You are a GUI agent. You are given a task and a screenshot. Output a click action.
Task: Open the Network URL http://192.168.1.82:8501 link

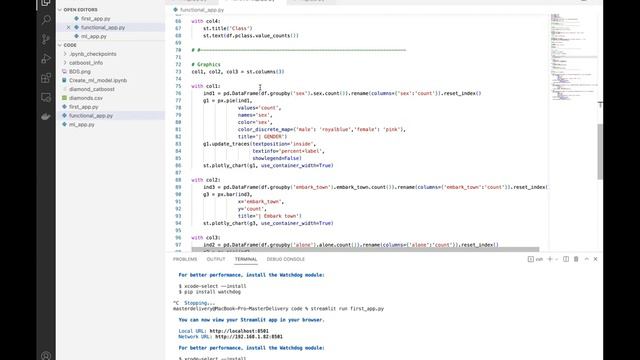pos(249,337)
